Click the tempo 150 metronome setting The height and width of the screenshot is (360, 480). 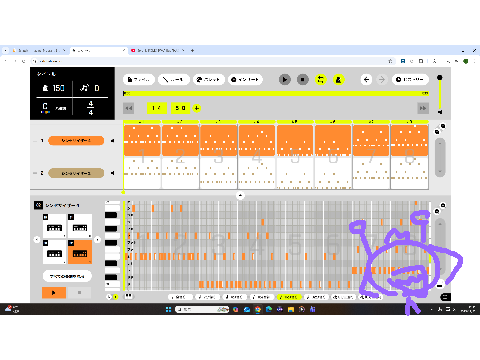[53, 88]
